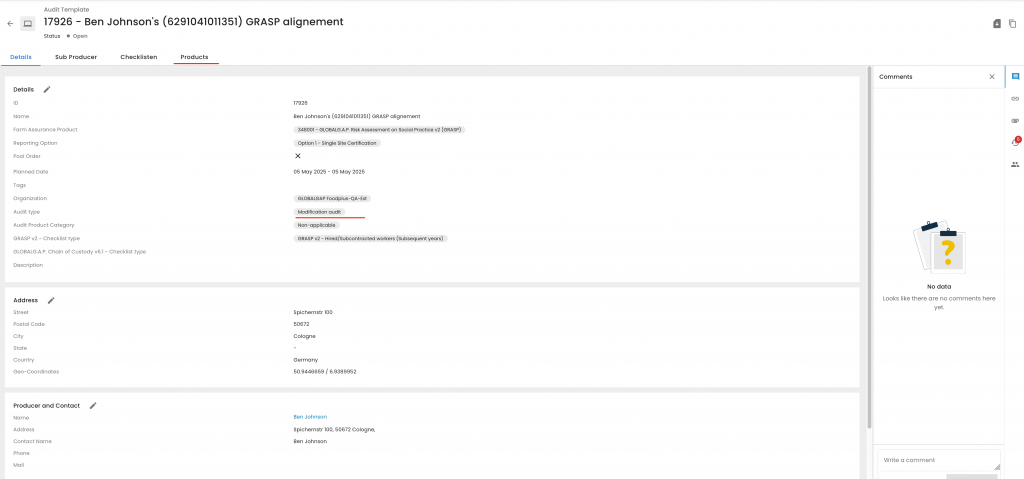This screenshot has height=479, width=1024.
Task: Click the document export icon at top right
Action: click(x=996, y=23)
